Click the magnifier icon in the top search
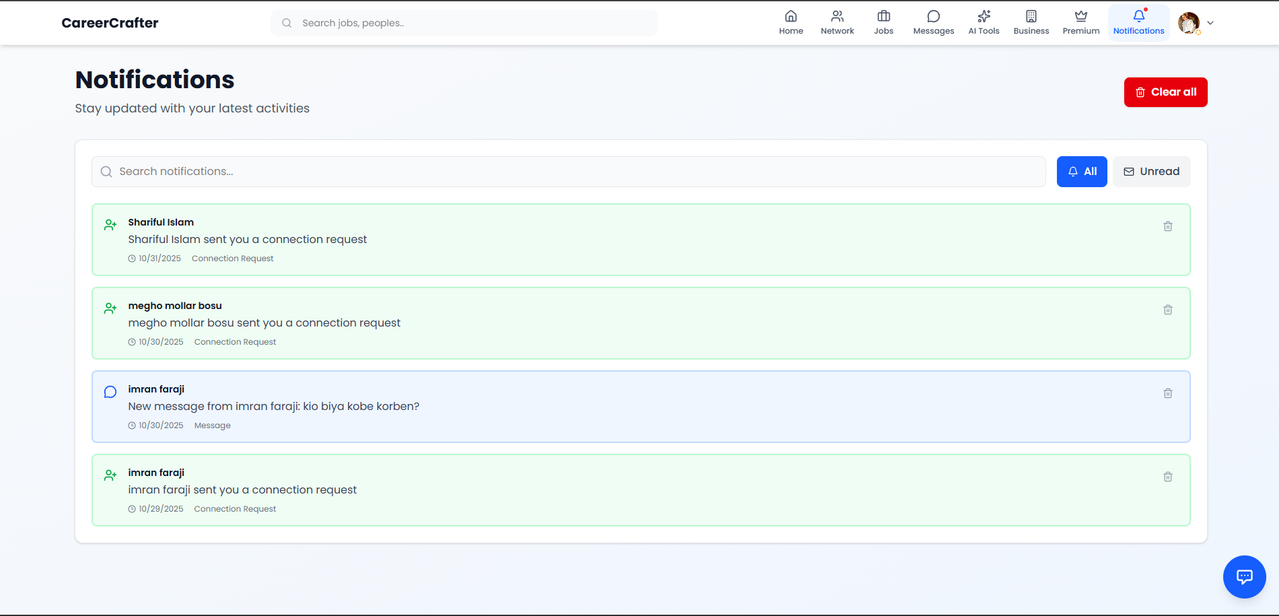This screenshot has height=616, width=1279. (287, 23)
